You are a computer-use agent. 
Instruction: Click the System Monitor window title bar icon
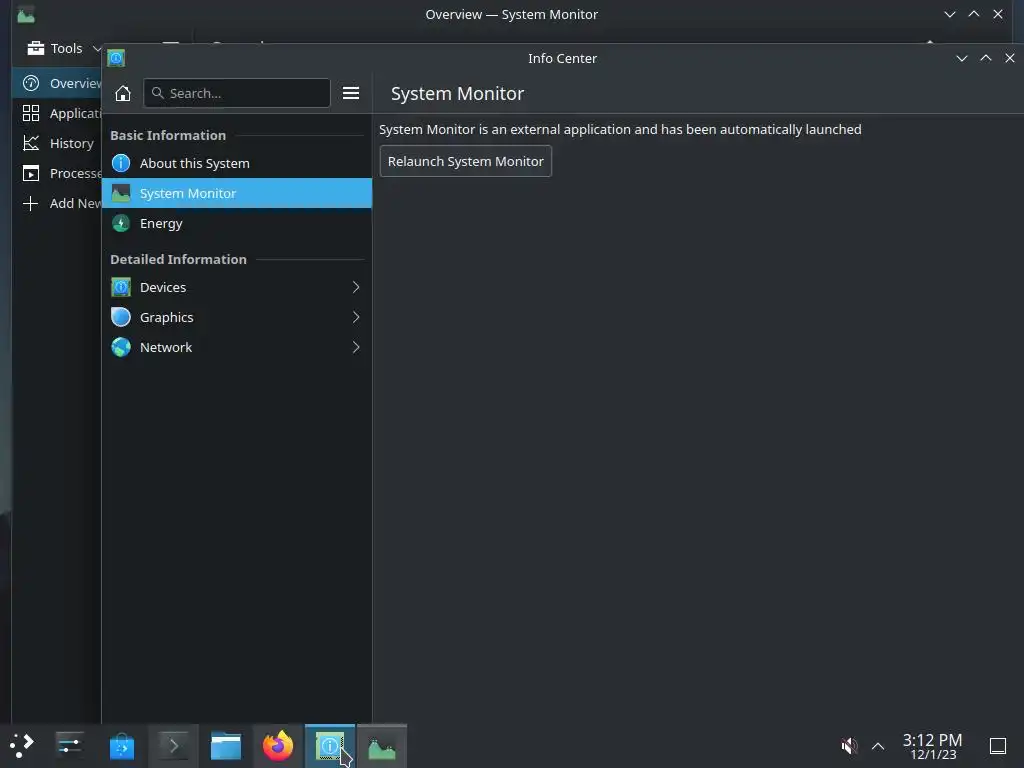tap(26, 14)
